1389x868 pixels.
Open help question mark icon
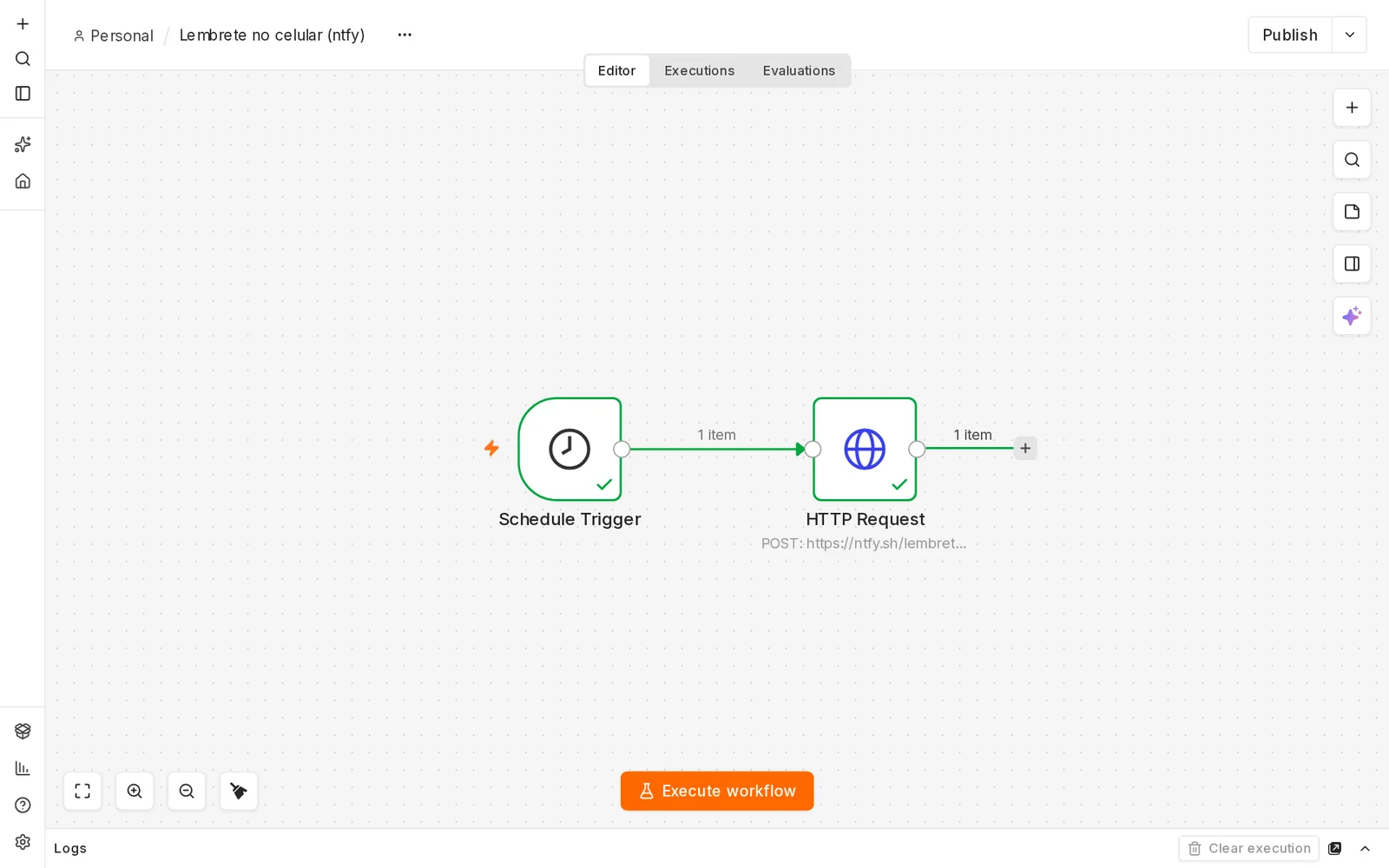click(23, 805)
